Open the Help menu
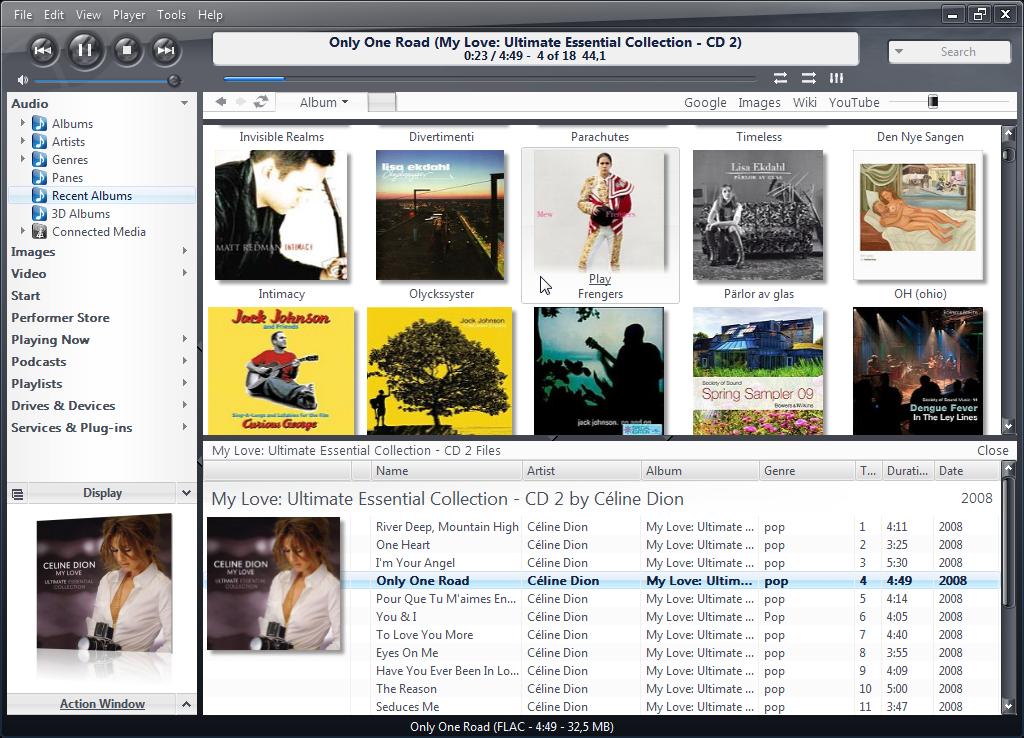Screen dimensions: 1024x738 210,14
